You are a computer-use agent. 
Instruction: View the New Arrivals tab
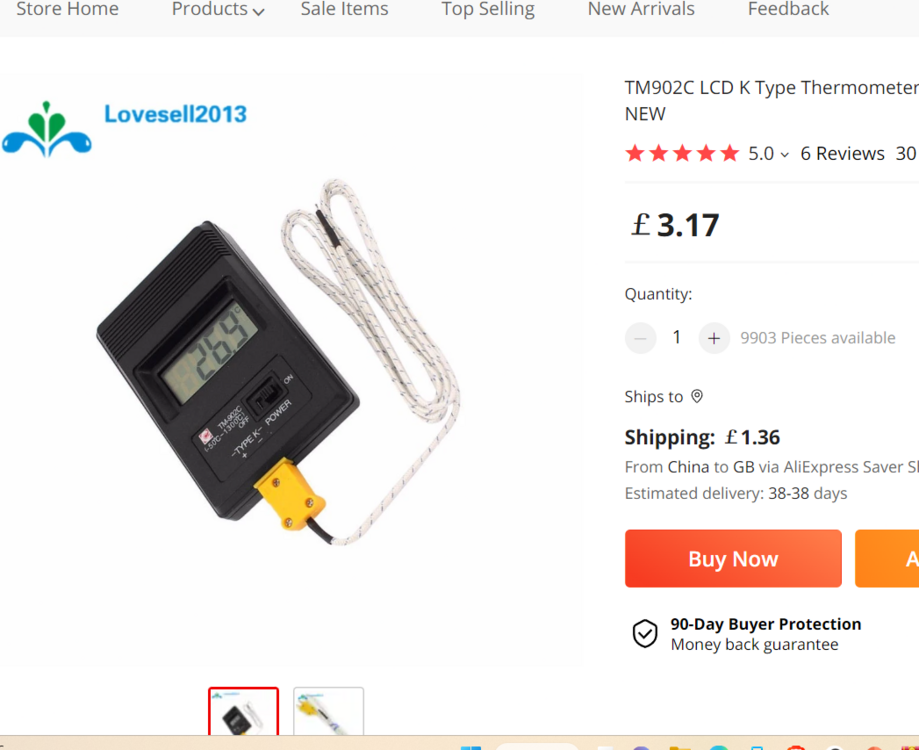641,9
